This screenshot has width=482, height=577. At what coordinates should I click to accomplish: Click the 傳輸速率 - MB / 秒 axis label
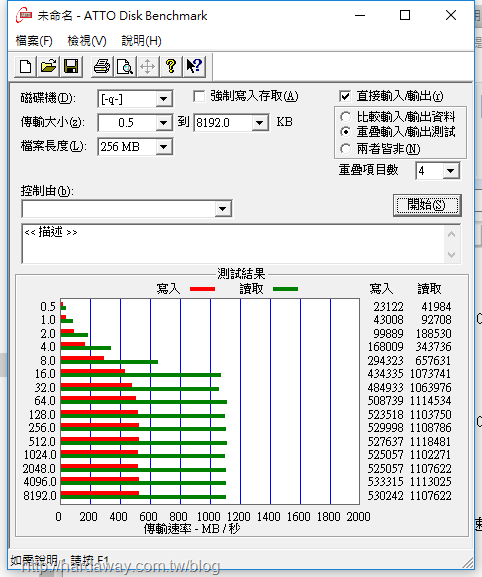tap(192, 529)
